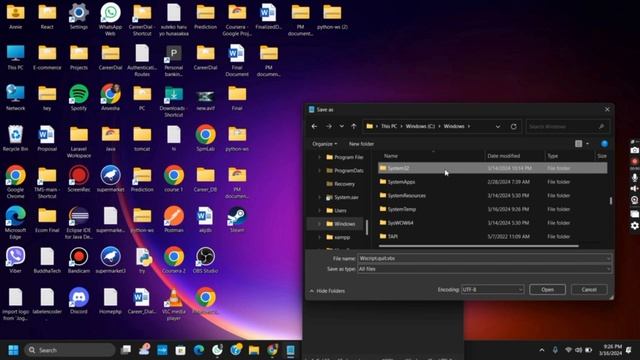Viewport: 640px width, 360px height.
Task: Select the This PC desktop icon
Action: 16,57
